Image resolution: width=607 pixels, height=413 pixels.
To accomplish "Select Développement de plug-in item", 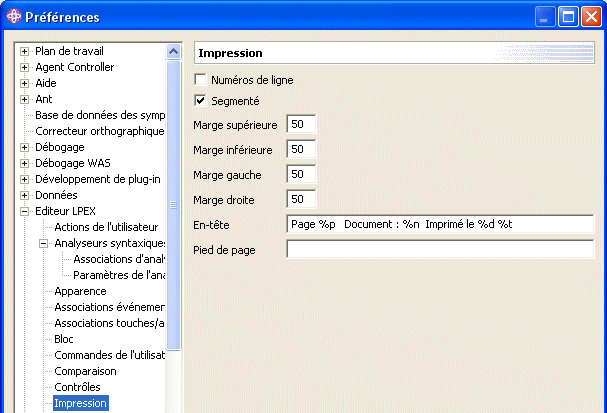I will point(98,179).
